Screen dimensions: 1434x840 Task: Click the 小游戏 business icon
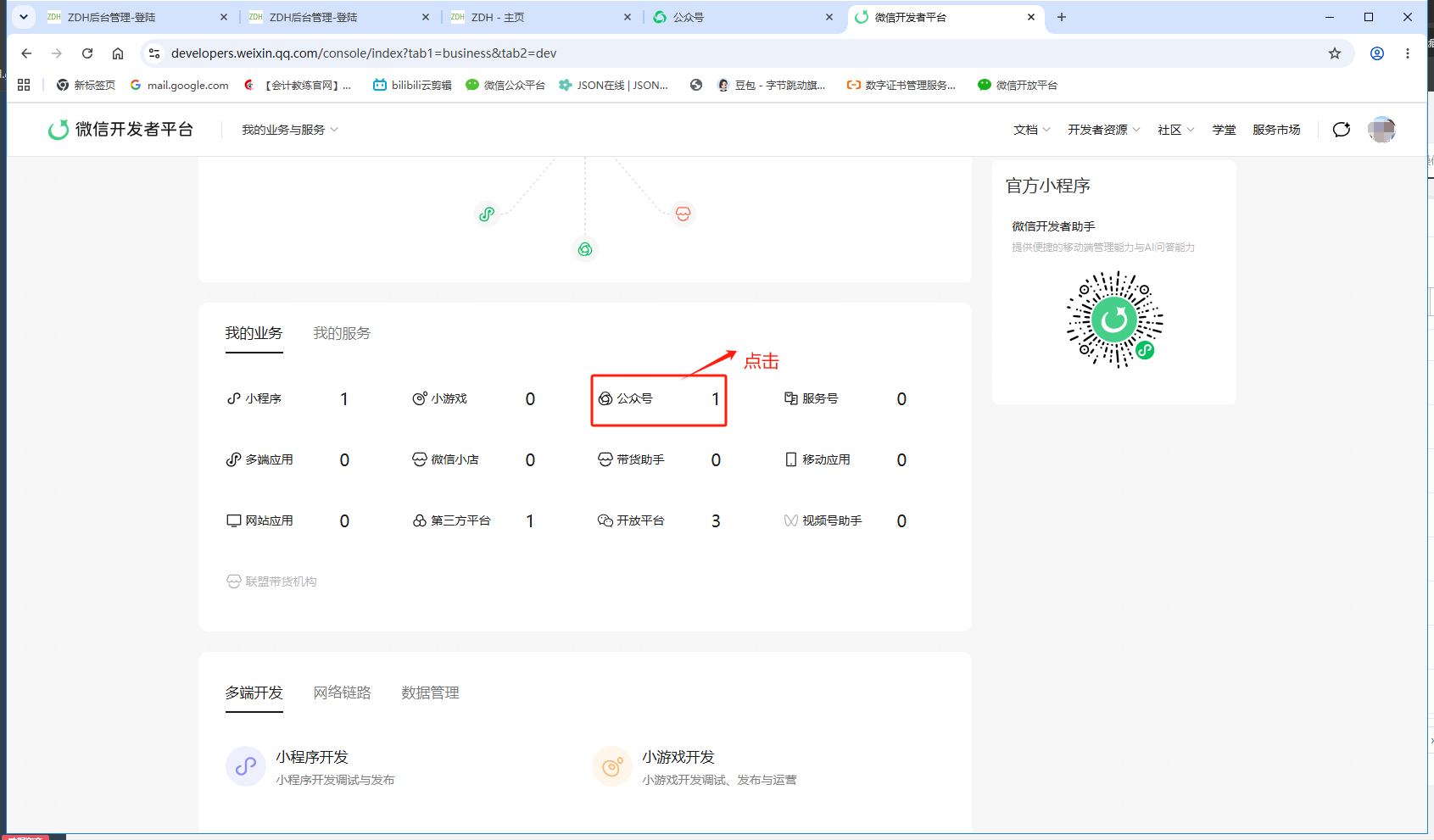pos(420,398)
